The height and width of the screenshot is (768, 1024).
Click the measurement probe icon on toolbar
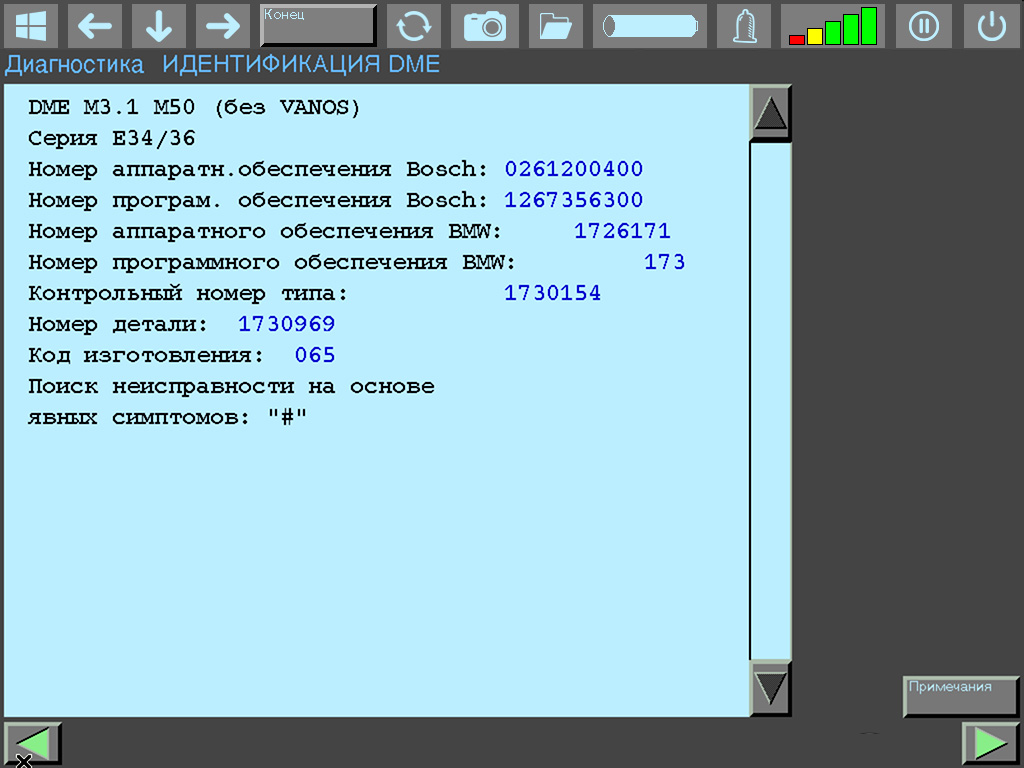click(x=649, y=26)
